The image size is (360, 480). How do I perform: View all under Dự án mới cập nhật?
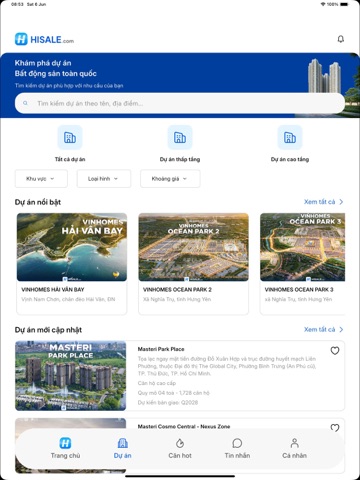click(323, 329)
